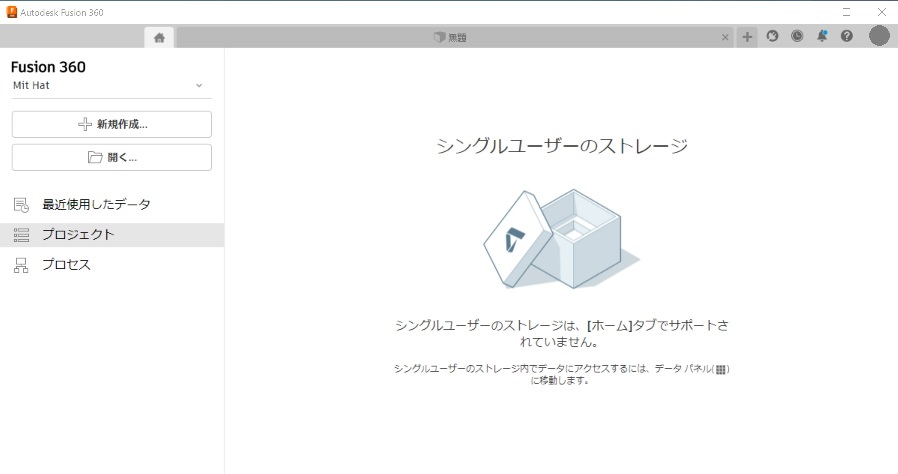Add a new design tab with plus
This screenshot has width=898, height=474.
coord(747,37)
